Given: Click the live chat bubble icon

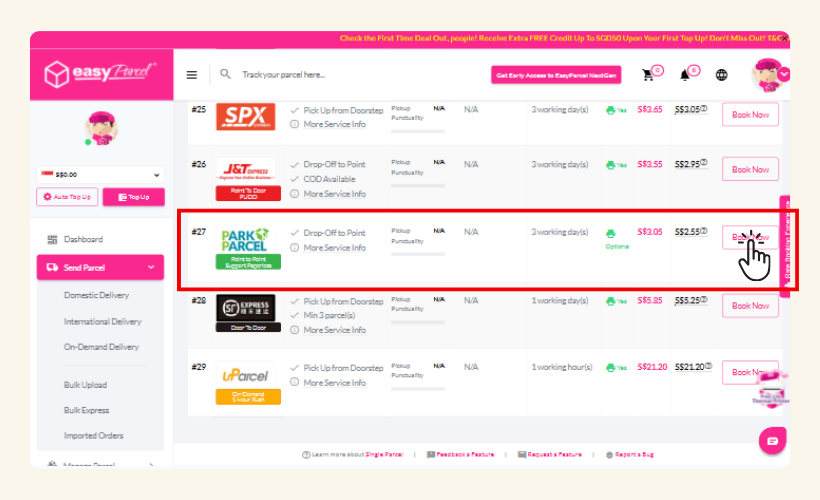Looking at the screenshot, I should tap(771, 440).
